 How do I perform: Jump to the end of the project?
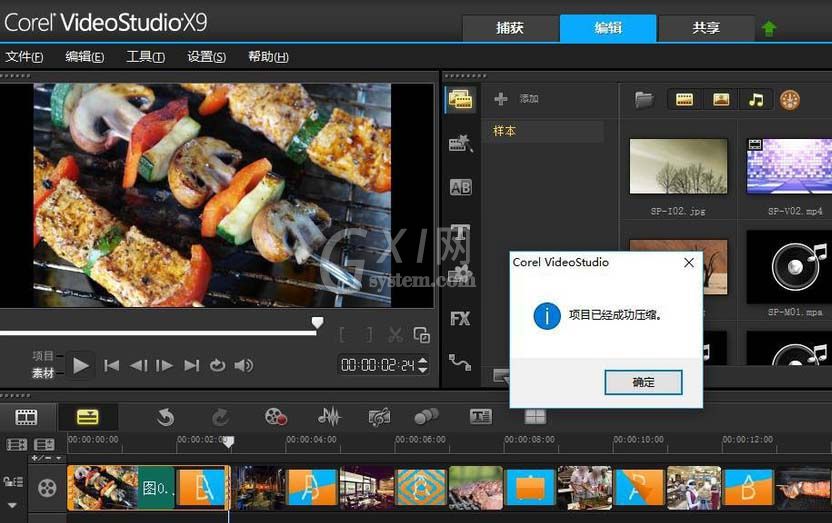pos(191,365)
